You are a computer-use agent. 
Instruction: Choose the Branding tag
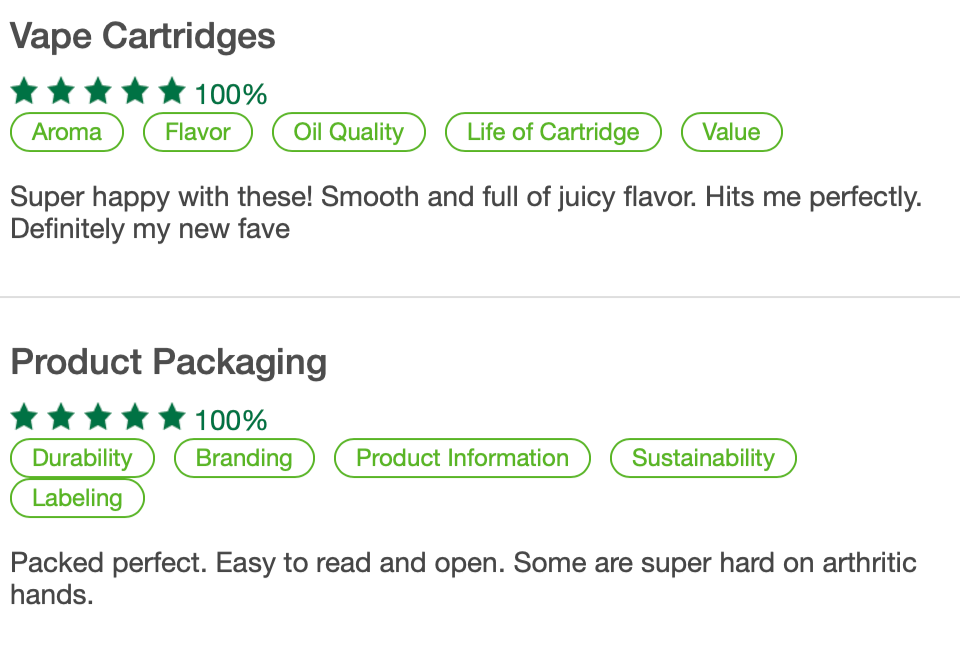click(x=244, y=458)
